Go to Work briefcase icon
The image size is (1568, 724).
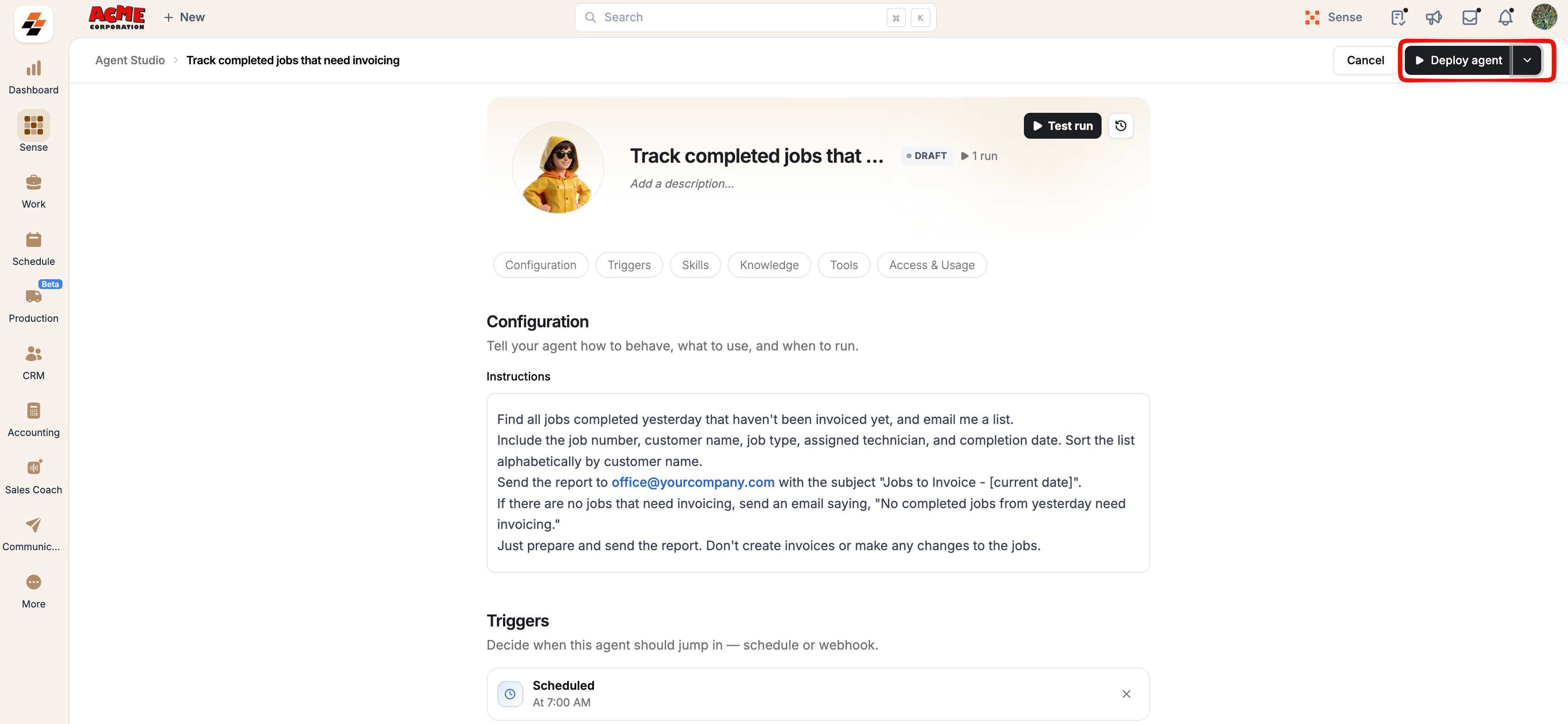tap(33, 182)
